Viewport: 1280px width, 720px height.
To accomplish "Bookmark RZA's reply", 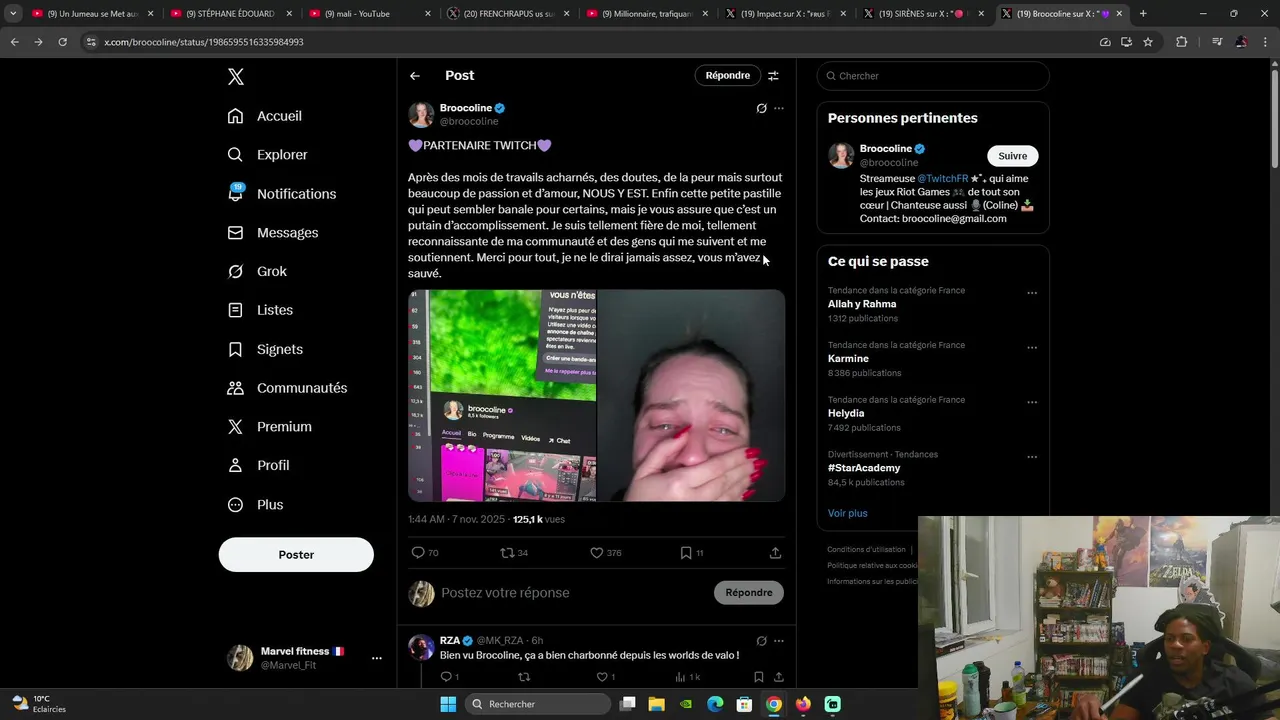I will click(x=758, y=677).
